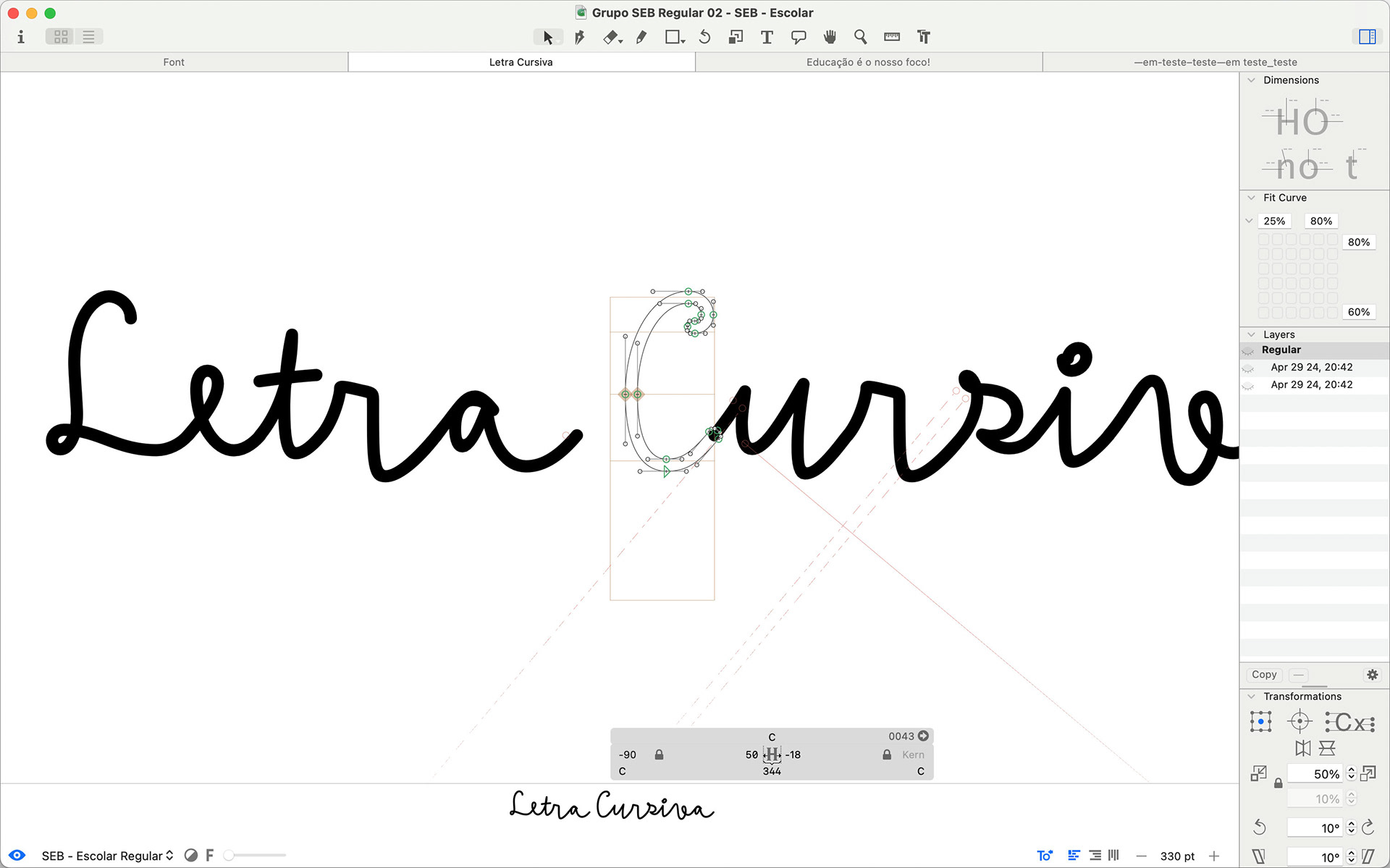1390x868 pixels.
Task: Select the Pencil tool
Action: click(641, 37)
